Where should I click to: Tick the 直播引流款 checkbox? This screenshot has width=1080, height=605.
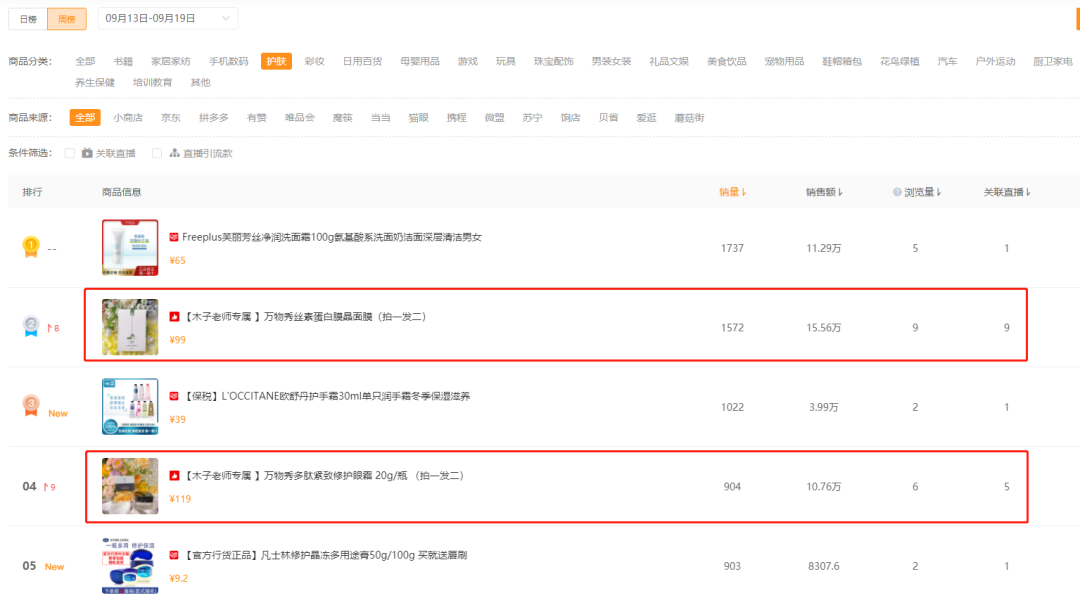coord(157,153)
